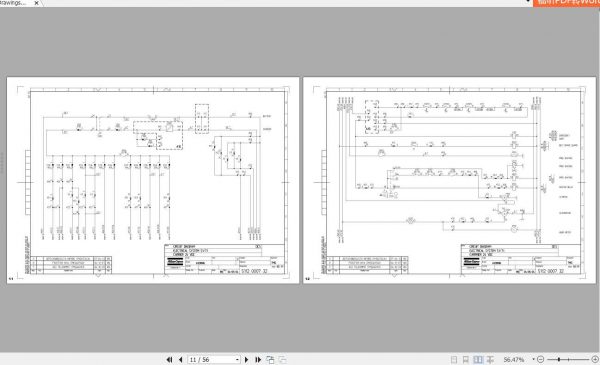Open the tab list dropdown at top right
The image size is (600, 365).
tap(528, 2)
